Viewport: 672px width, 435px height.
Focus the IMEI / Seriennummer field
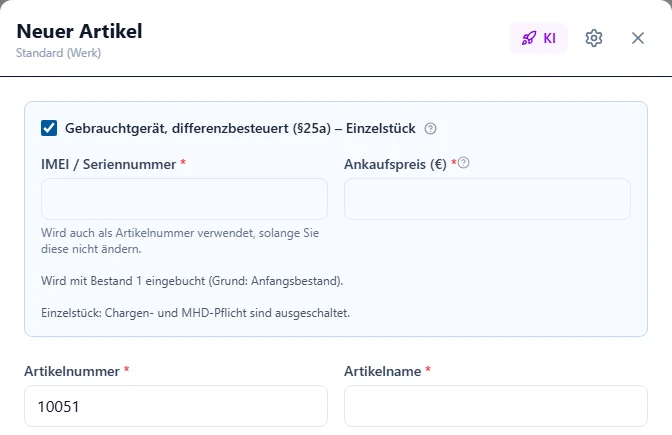pos(184,199)
